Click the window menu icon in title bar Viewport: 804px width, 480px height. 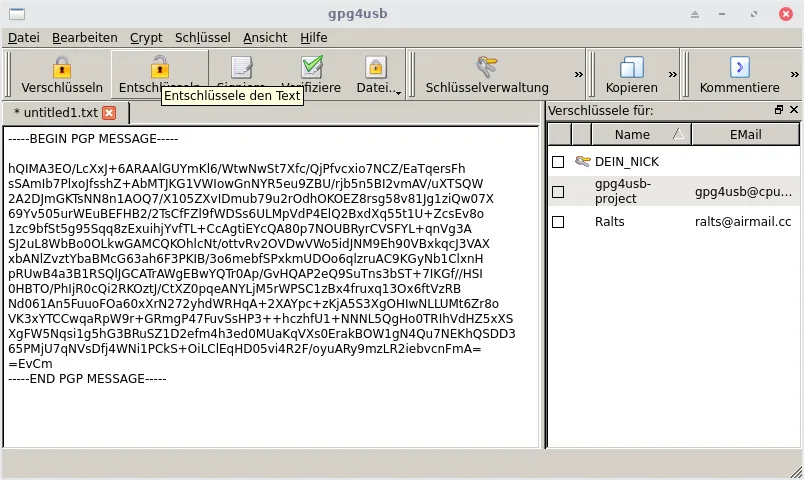click(17, 14)
